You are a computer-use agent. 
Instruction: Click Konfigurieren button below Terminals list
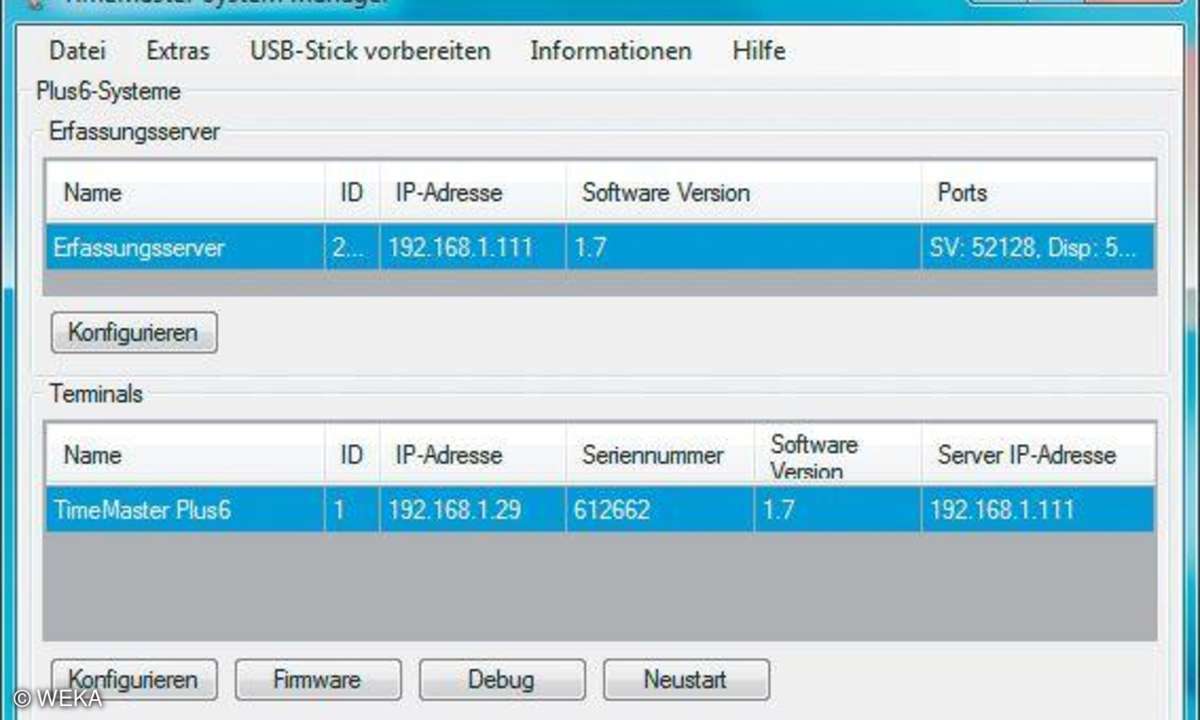coord(133,680)
